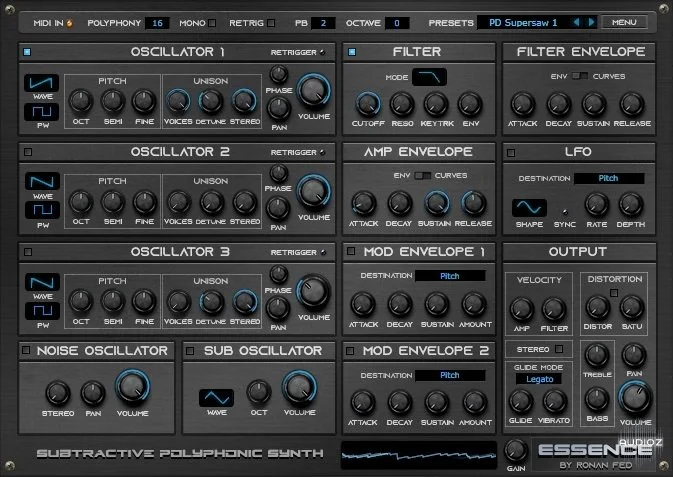Click Oscillator 1 PW square wave icon

pos(42,112)
